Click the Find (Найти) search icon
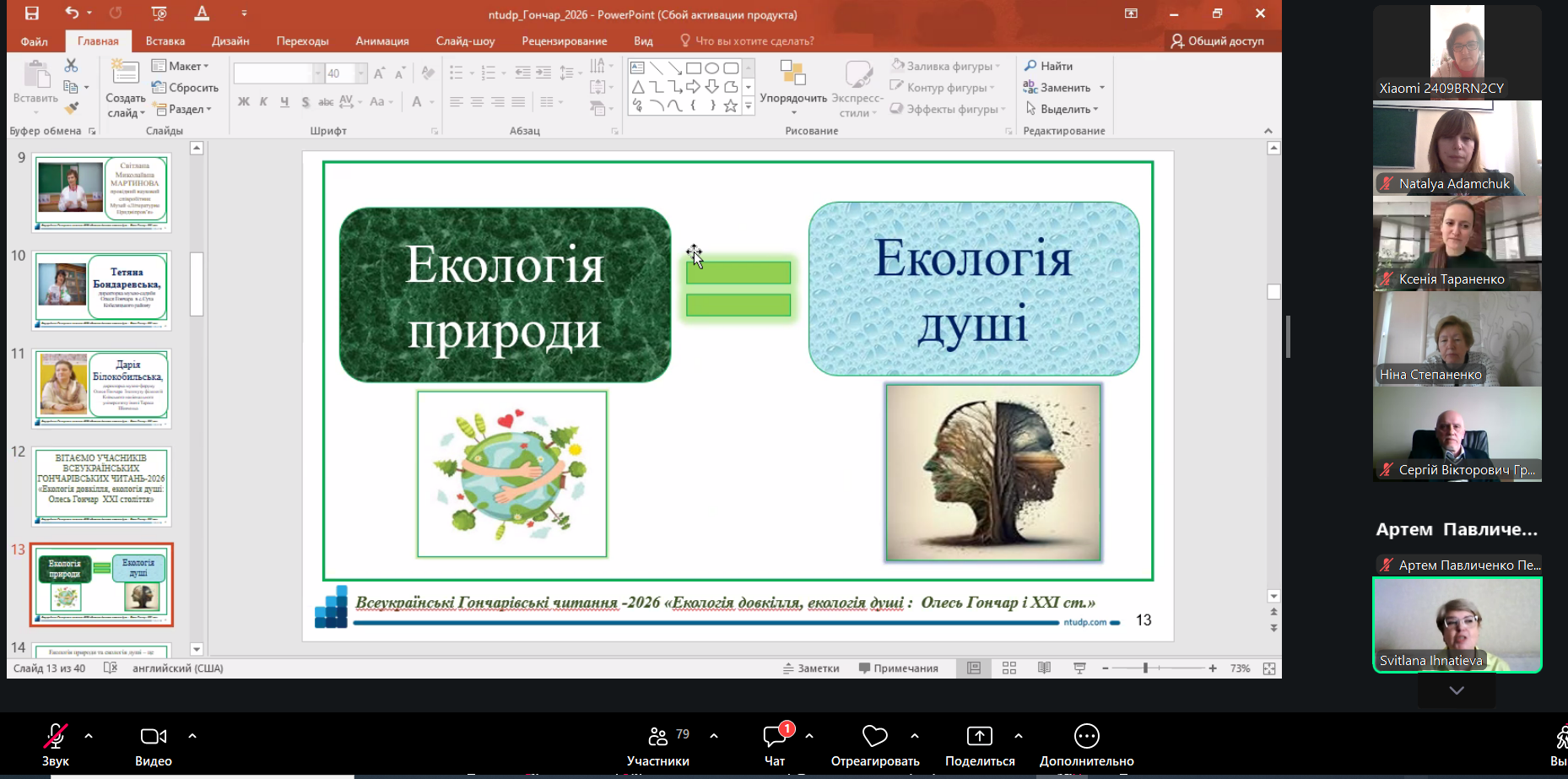 point(1030,66)
